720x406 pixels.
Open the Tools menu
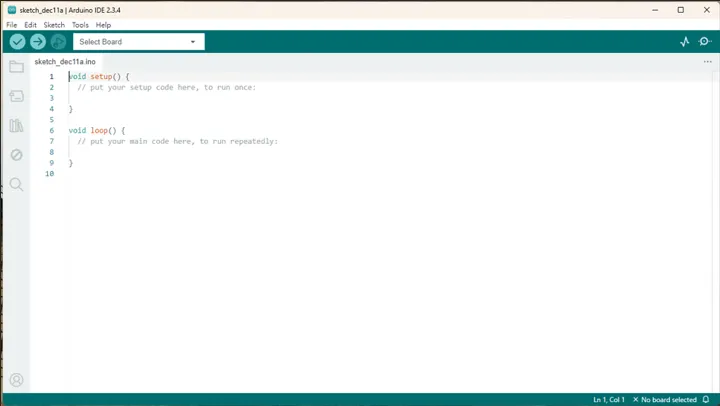80,25
